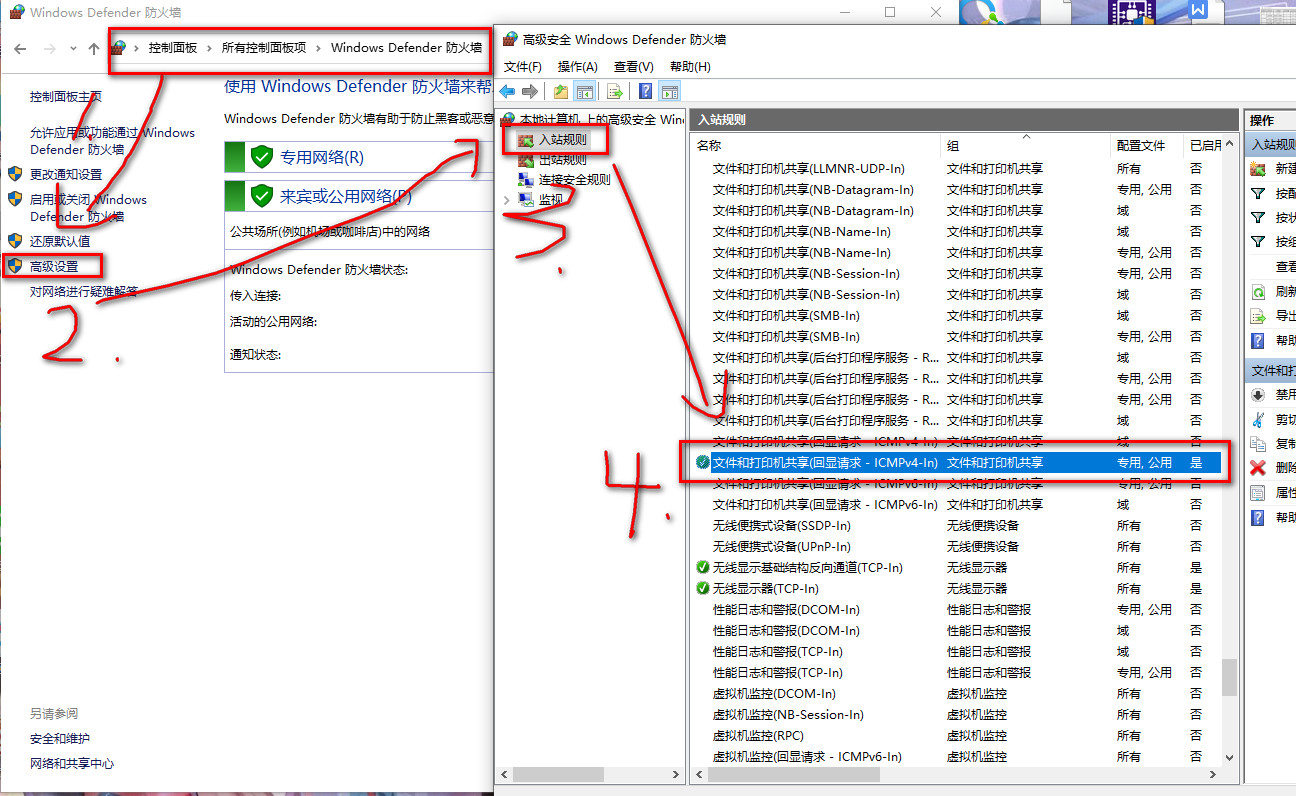Click the filter by state funnel icon

[x=1258, y=218]
